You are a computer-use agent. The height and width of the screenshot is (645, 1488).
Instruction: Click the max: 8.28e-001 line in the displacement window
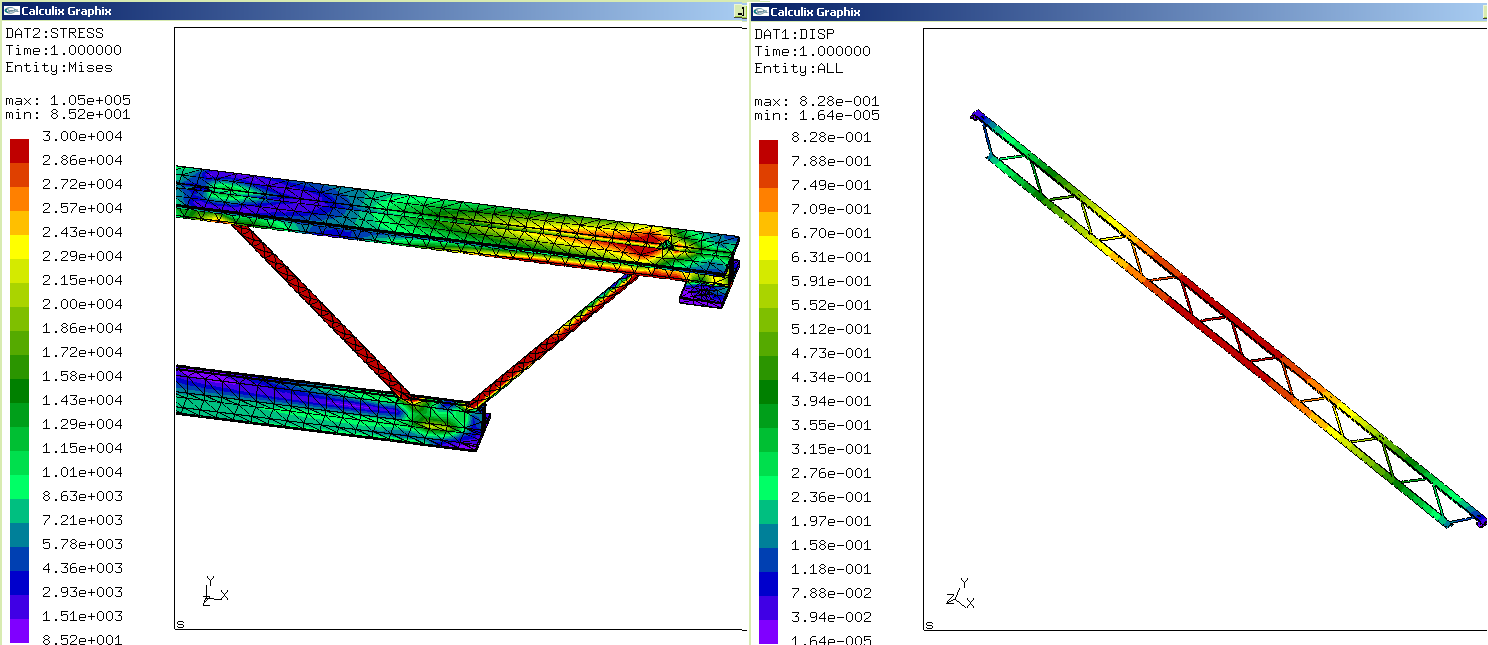[816, 101]
